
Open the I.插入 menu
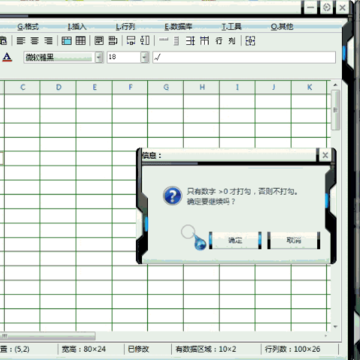pos(77,27)
